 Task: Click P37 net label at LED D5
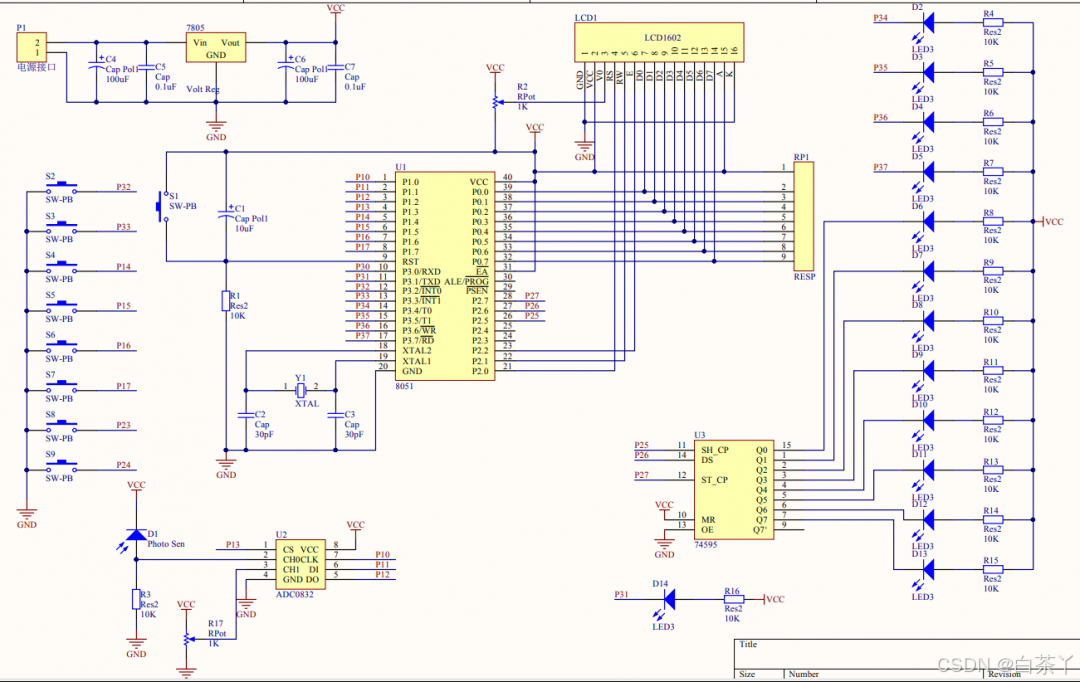[880, 167]
